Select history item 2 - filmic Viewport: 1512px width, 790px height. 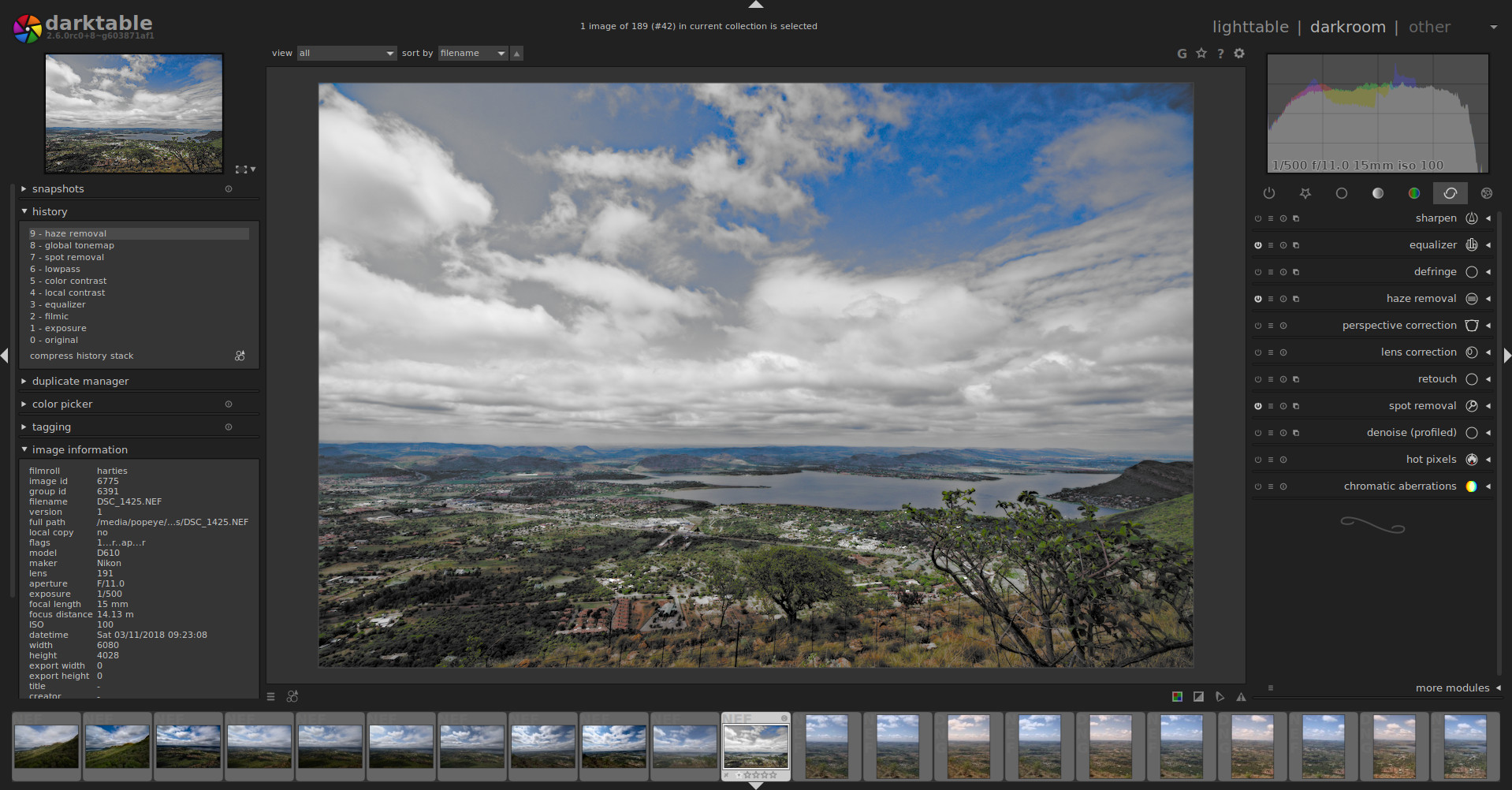57,317
